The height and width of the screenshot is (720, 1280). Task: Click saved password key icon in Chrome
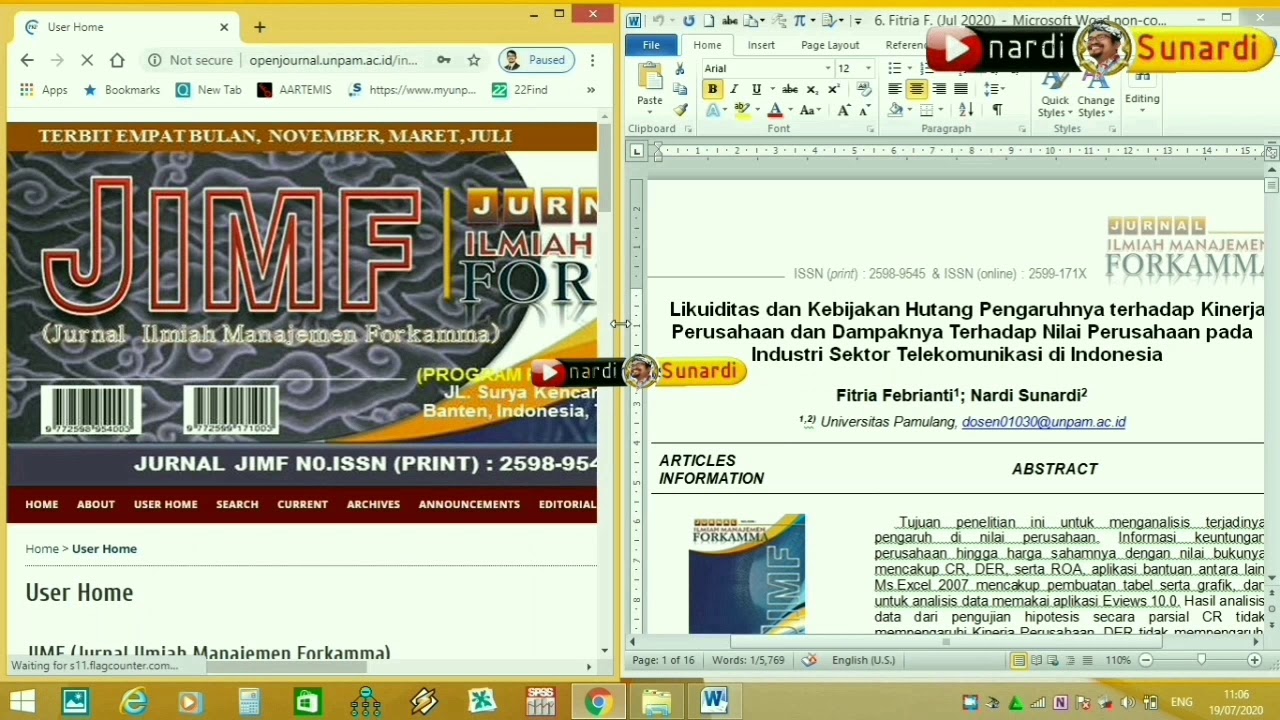tap(444, 60)
